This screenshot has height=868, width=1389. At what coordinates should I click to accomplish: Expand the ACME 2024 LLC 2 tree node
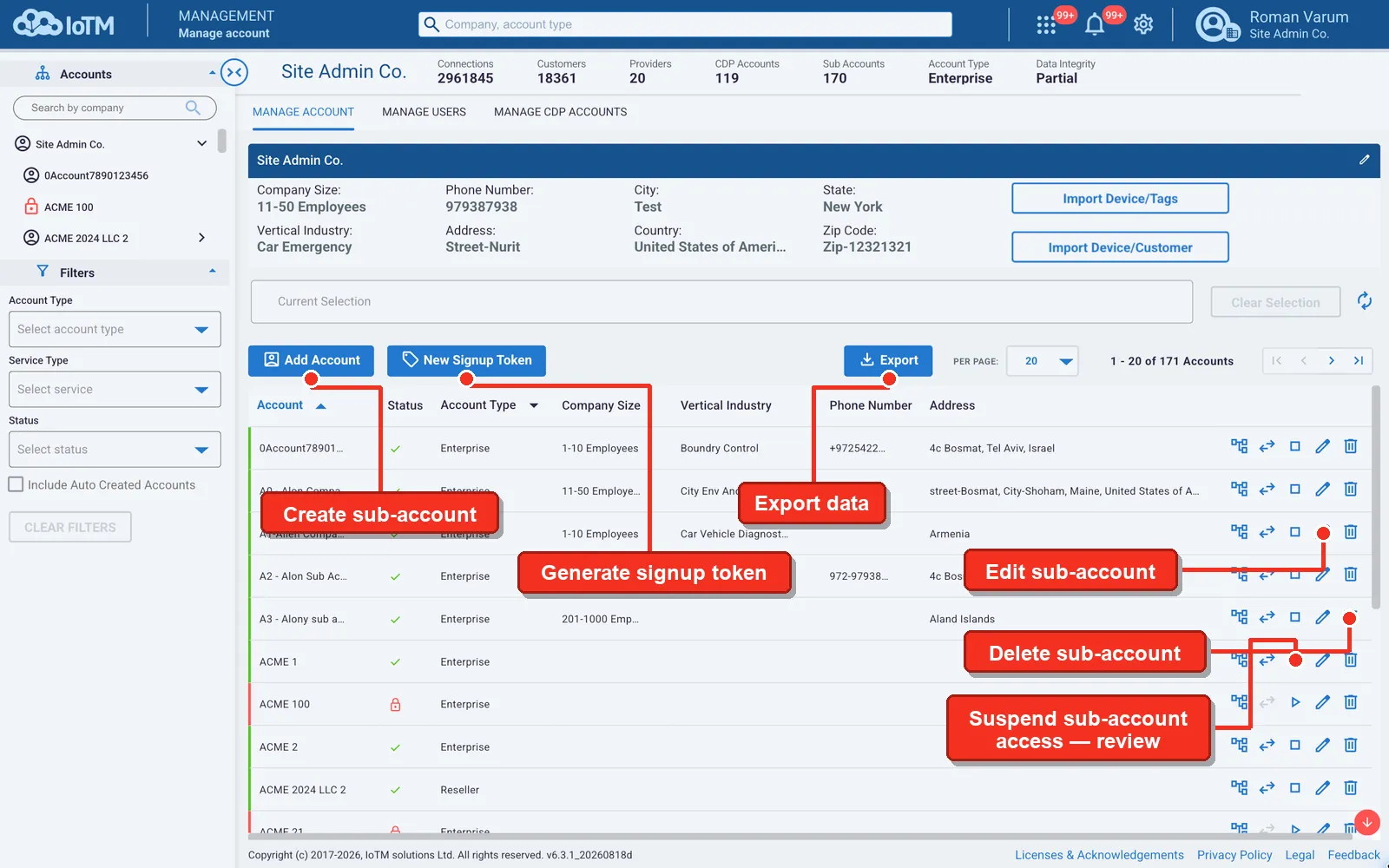pos(201,238)
